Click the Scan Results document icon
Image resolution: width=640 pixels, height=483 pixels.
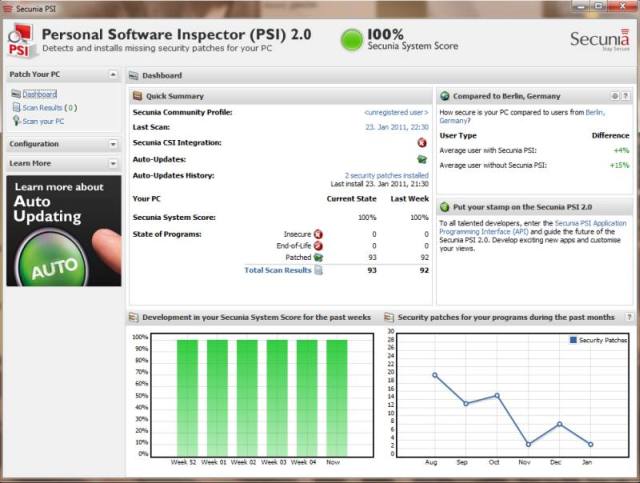[16, 107]
